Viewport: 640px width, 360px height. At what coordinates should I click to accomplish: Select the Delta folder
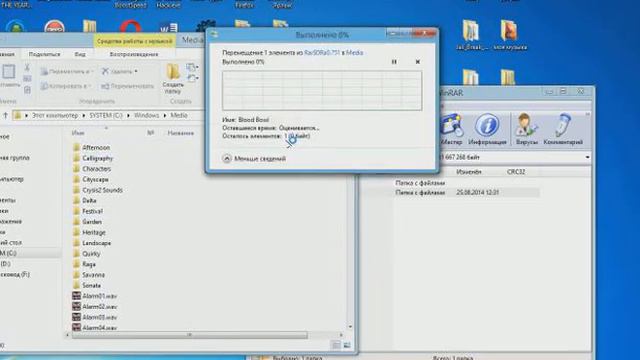coord(84,200)
